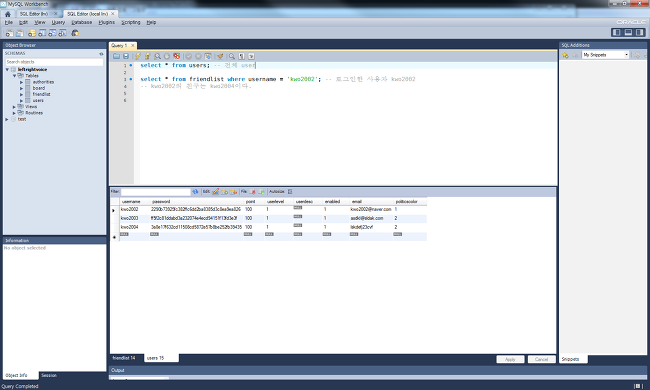Click the refresh icon next to the Filter field
The image size is (650, 390).
(x=195, y=192)
